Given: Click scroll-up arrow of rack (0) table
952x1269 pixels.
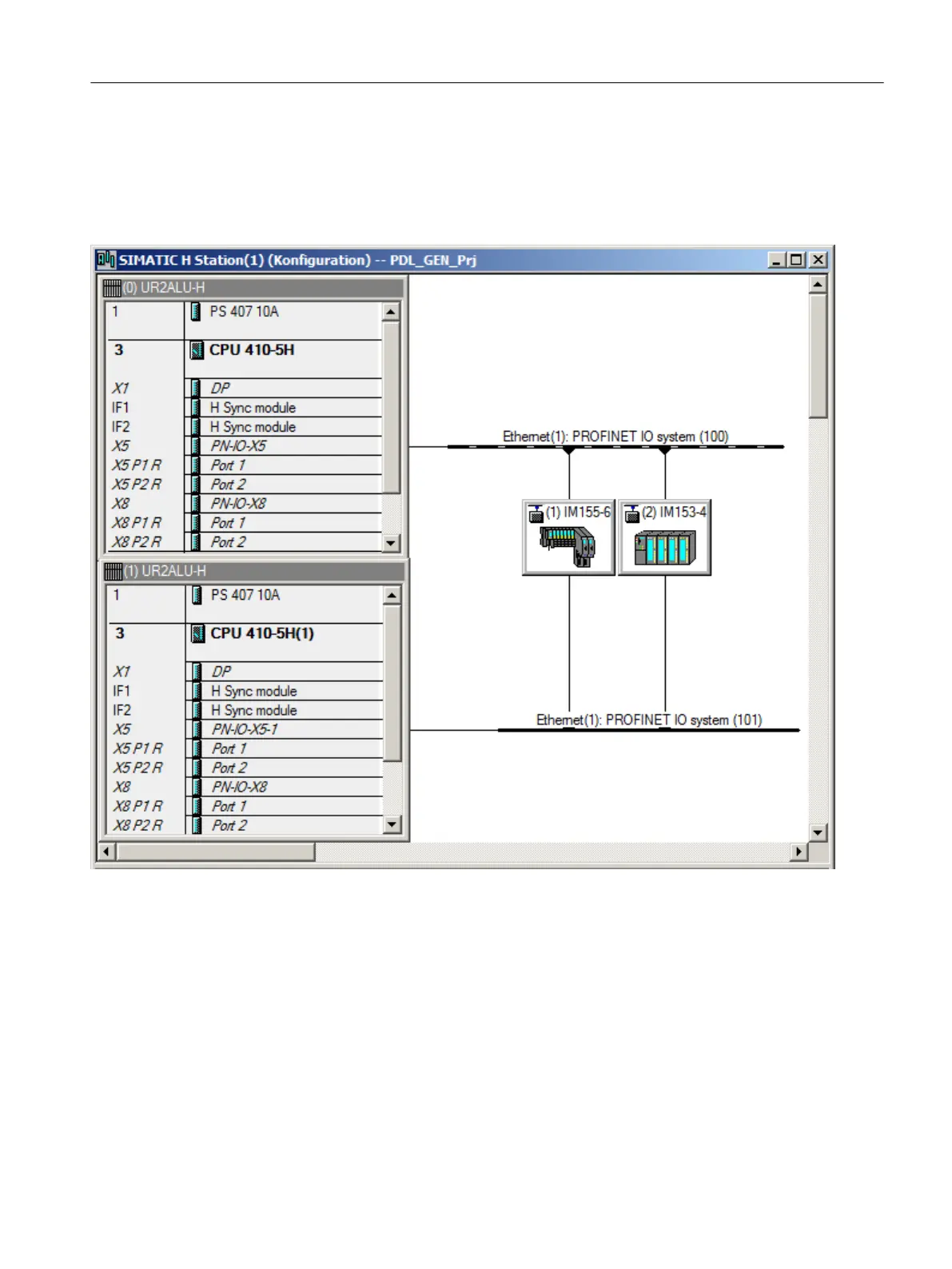Looking at the screenshot, I should (391, 312).
